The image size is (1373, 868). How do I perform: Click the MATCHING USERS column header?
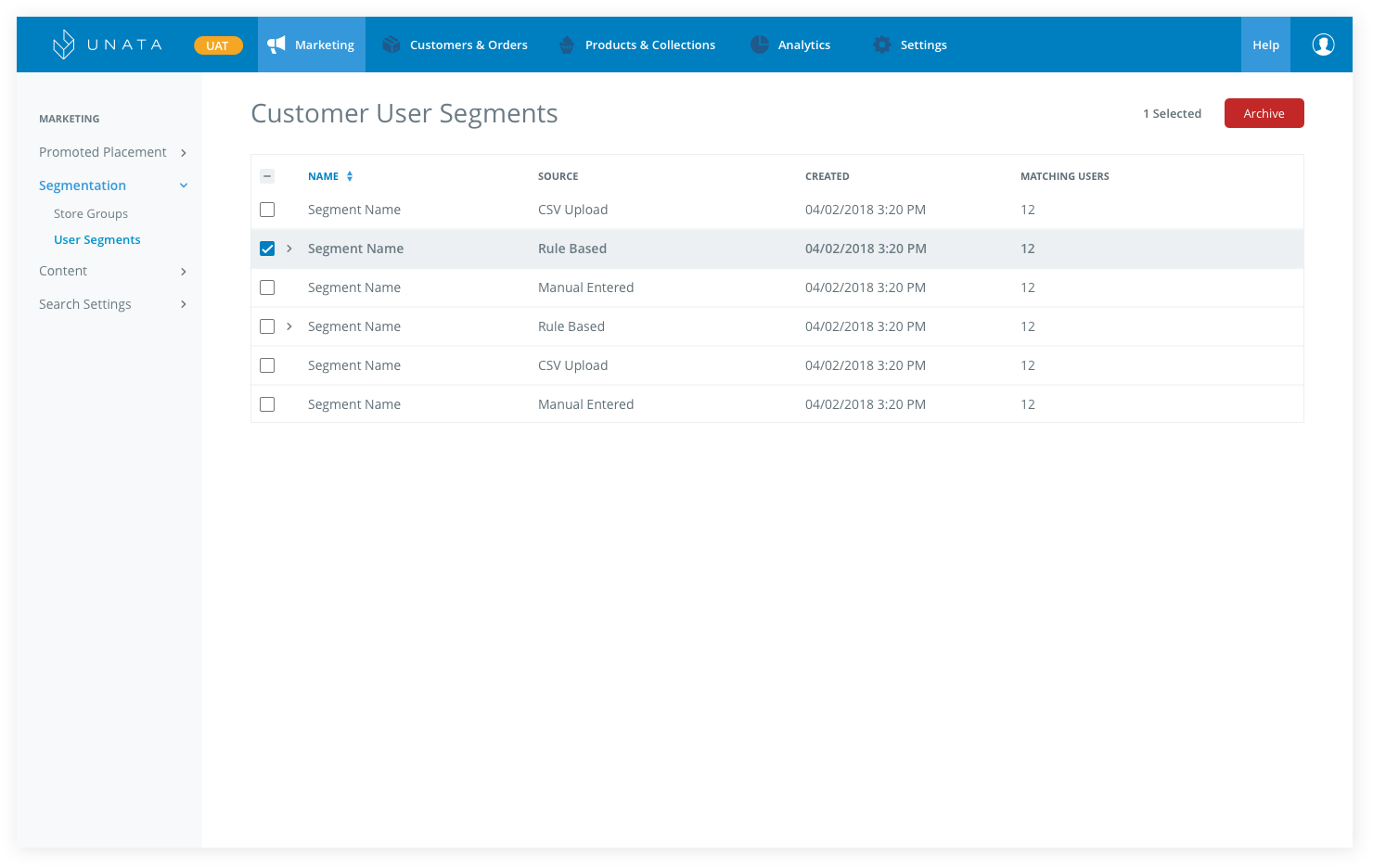1065,176
